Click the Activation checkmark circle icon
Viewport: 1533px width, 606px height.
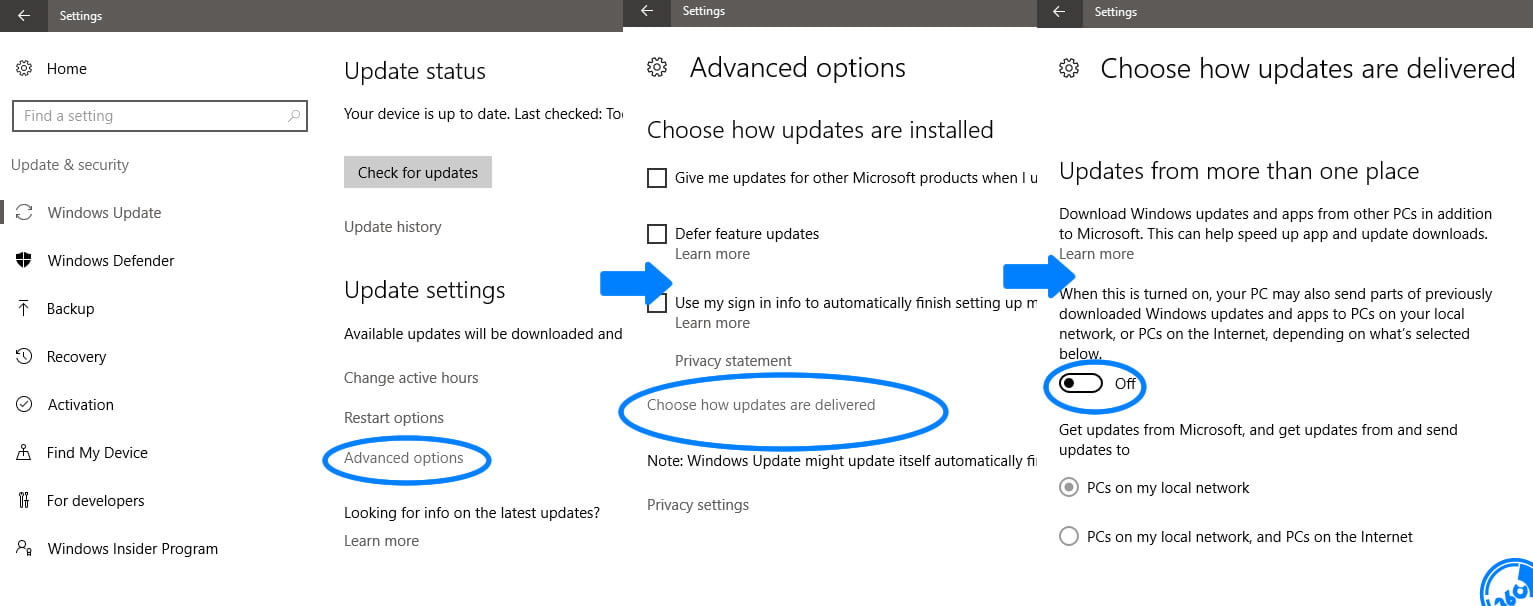click(x=24, y=405)
